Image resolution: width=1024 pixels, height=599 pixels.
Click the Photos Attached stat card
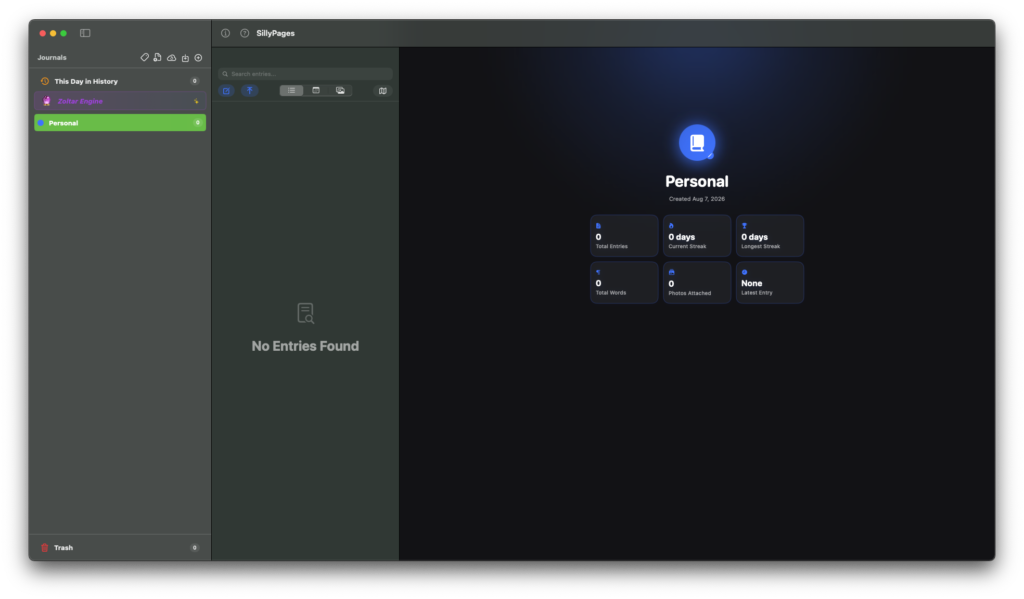697,283
